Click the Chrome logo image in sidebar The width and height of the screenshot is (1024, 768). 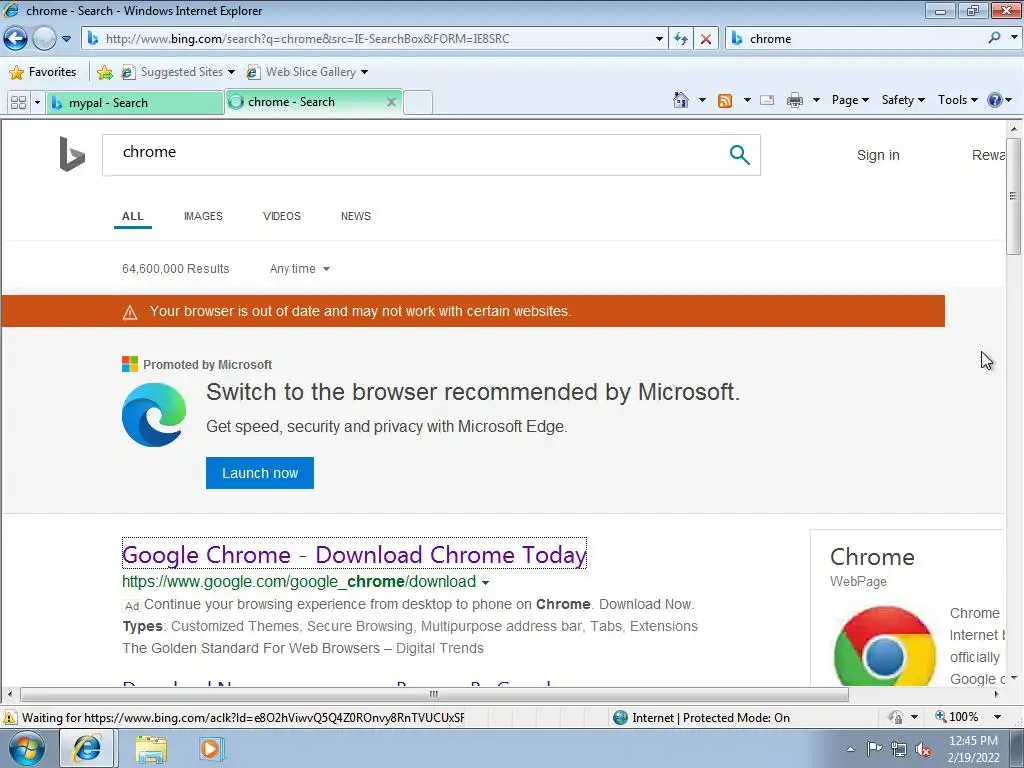[884, 645]
